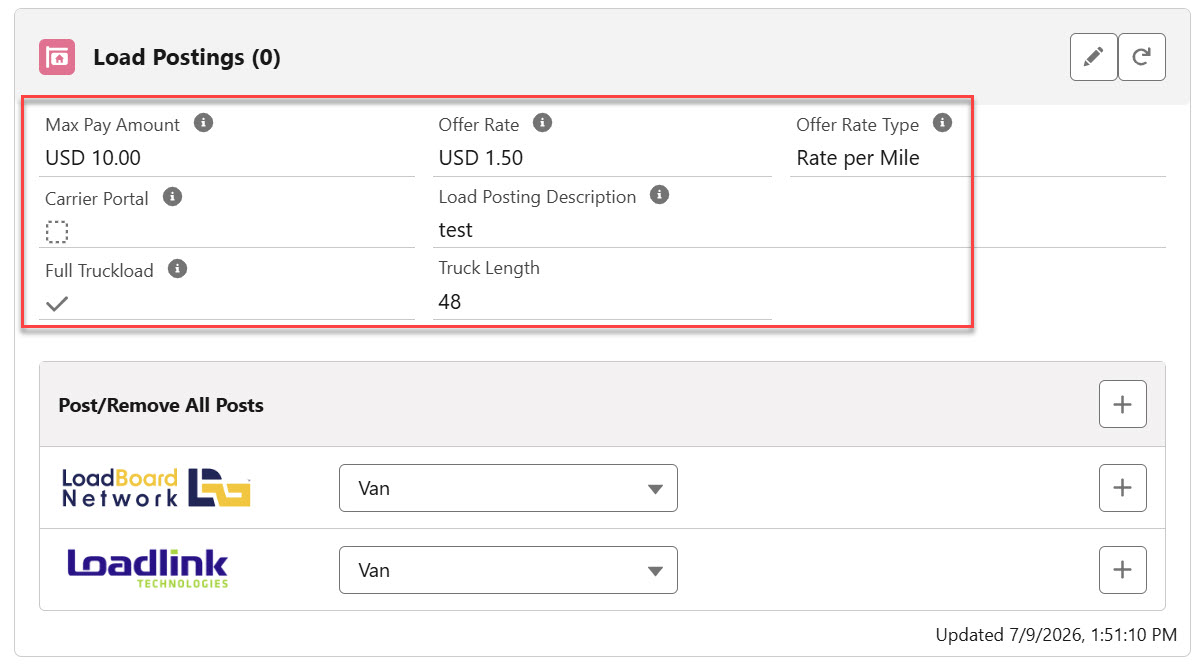The width and height of the screenshot is (1204, 671).
Task: Show info for Offer Rate Type
Action: pyautogui.click(x=941, y=123)
